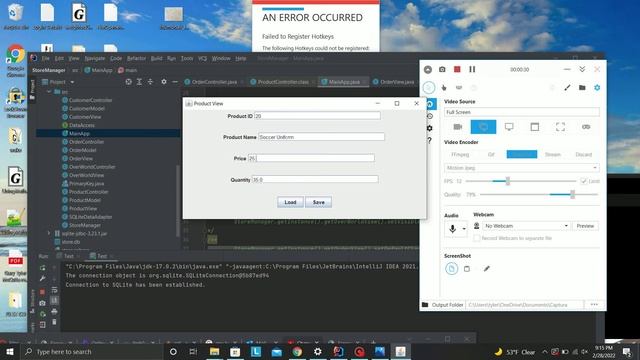Select DataAccess in the project tree

click(x=82, y=125)
